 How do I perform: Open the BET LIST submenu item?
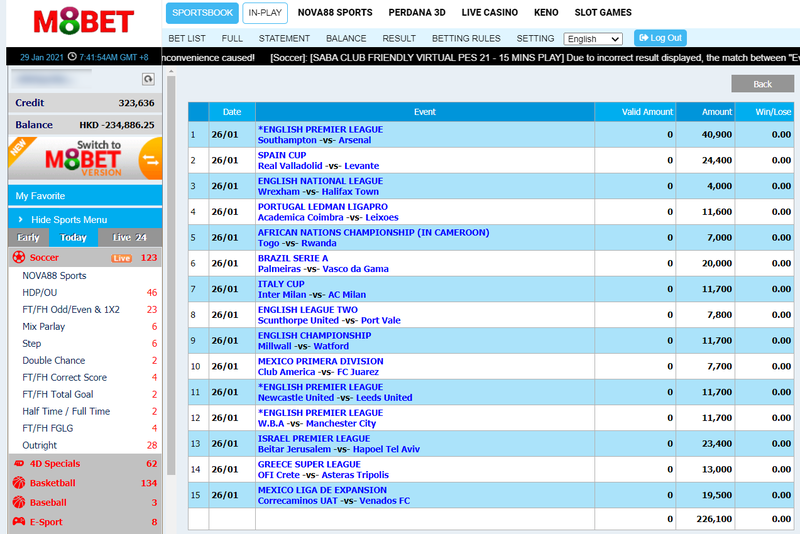pyautogui.click(x=187, y=38)
